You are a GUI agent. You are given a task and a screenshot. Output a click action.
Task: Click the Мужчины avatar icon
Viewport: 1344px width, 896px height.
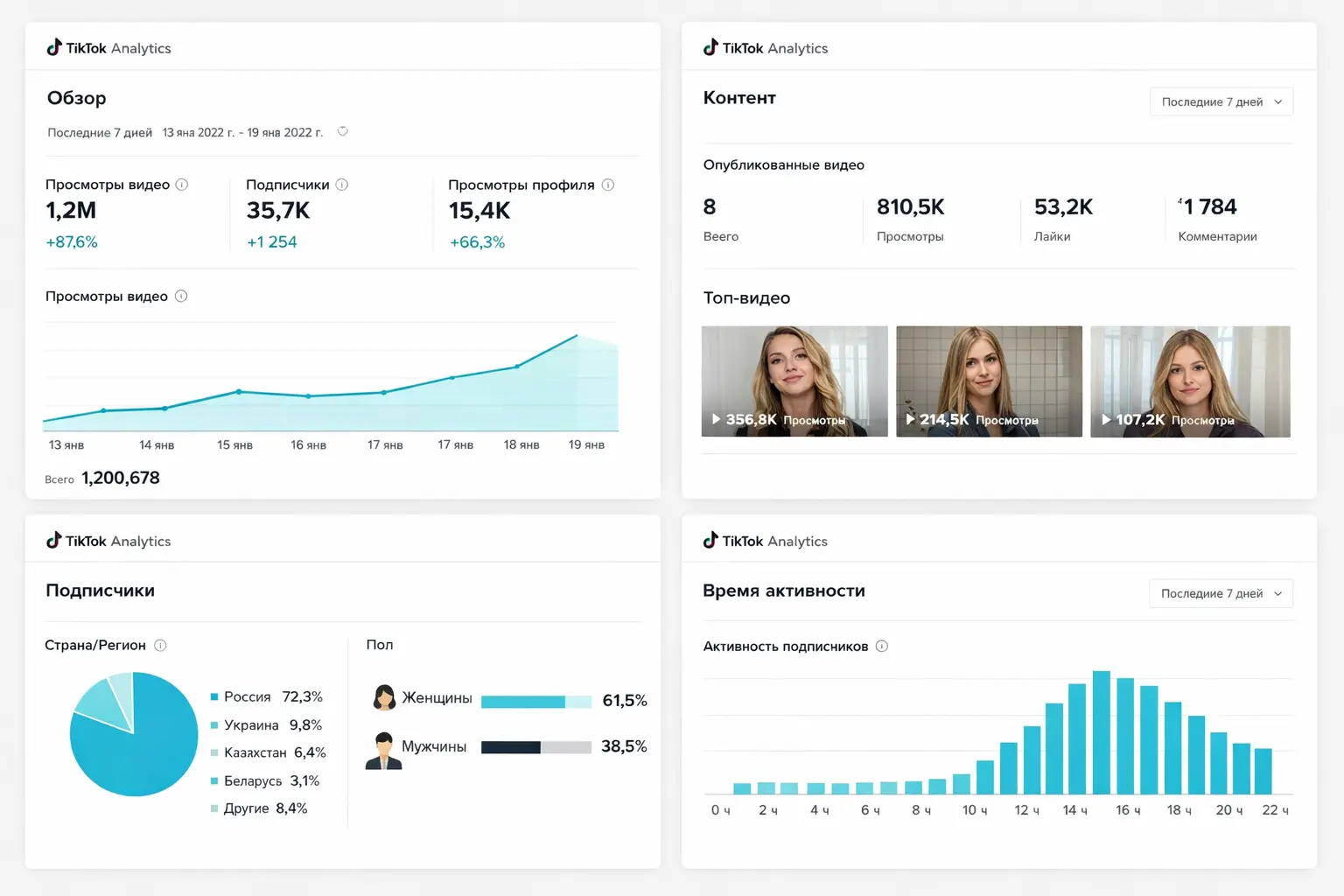[x=383, y=750]
